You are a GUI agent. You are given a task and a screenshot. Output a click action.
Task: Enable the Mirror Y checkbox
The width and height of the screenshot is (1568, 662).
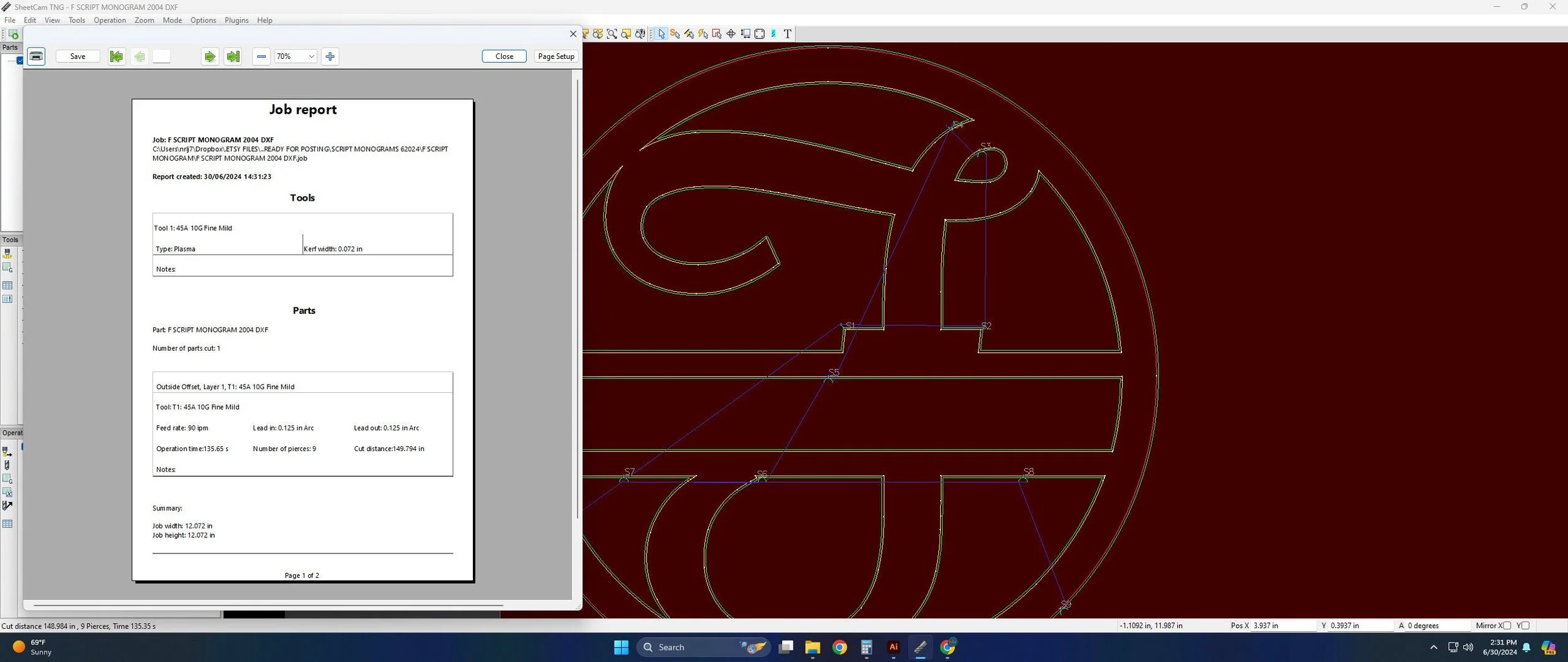pyautogui.click(x=1525, y=626)
